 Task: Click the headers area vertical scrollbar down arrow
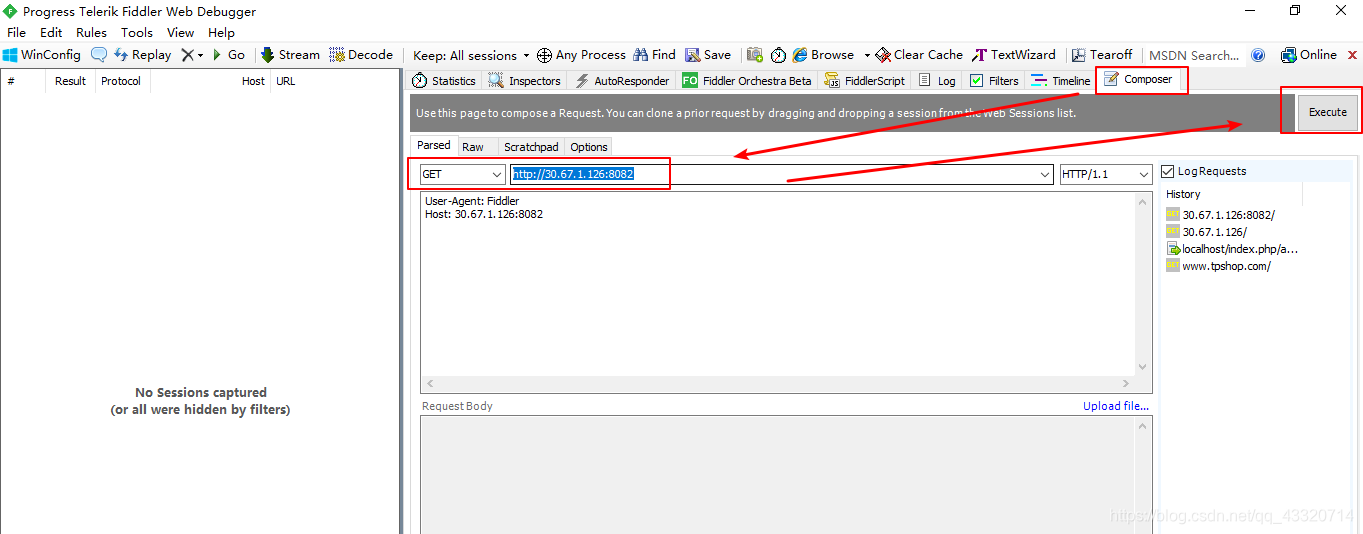1144,367
